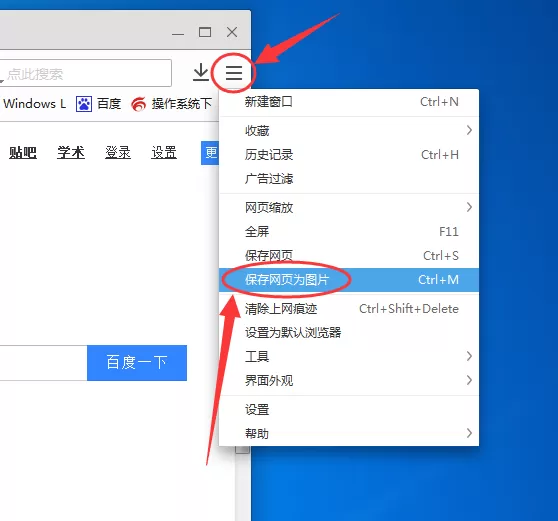Choose 全屏 from the menu
Image resolution: width=558 pixels, height=521 pixels.
[349, 231]
